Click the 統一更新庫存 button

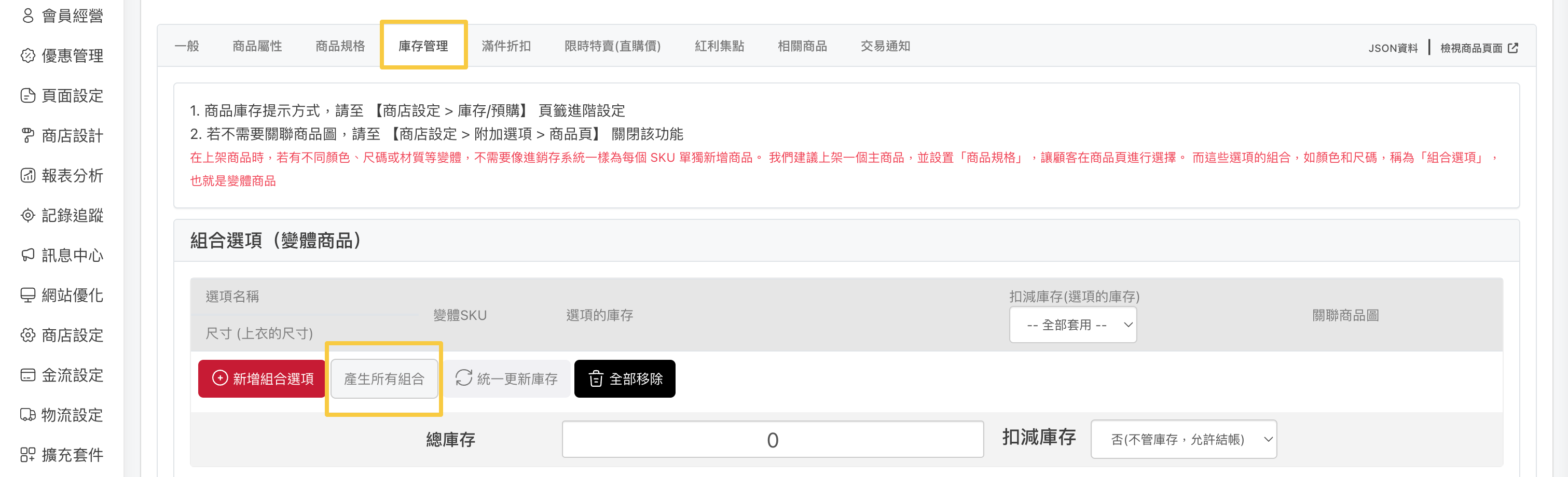click(x=506, y=378)
